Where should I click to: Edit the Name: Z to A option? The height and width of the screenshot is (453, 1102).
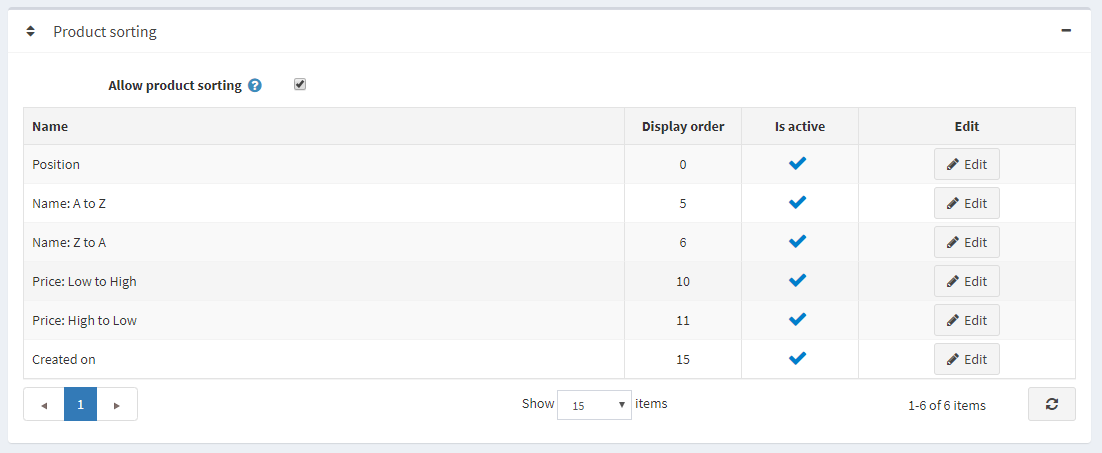coord(966,242)
